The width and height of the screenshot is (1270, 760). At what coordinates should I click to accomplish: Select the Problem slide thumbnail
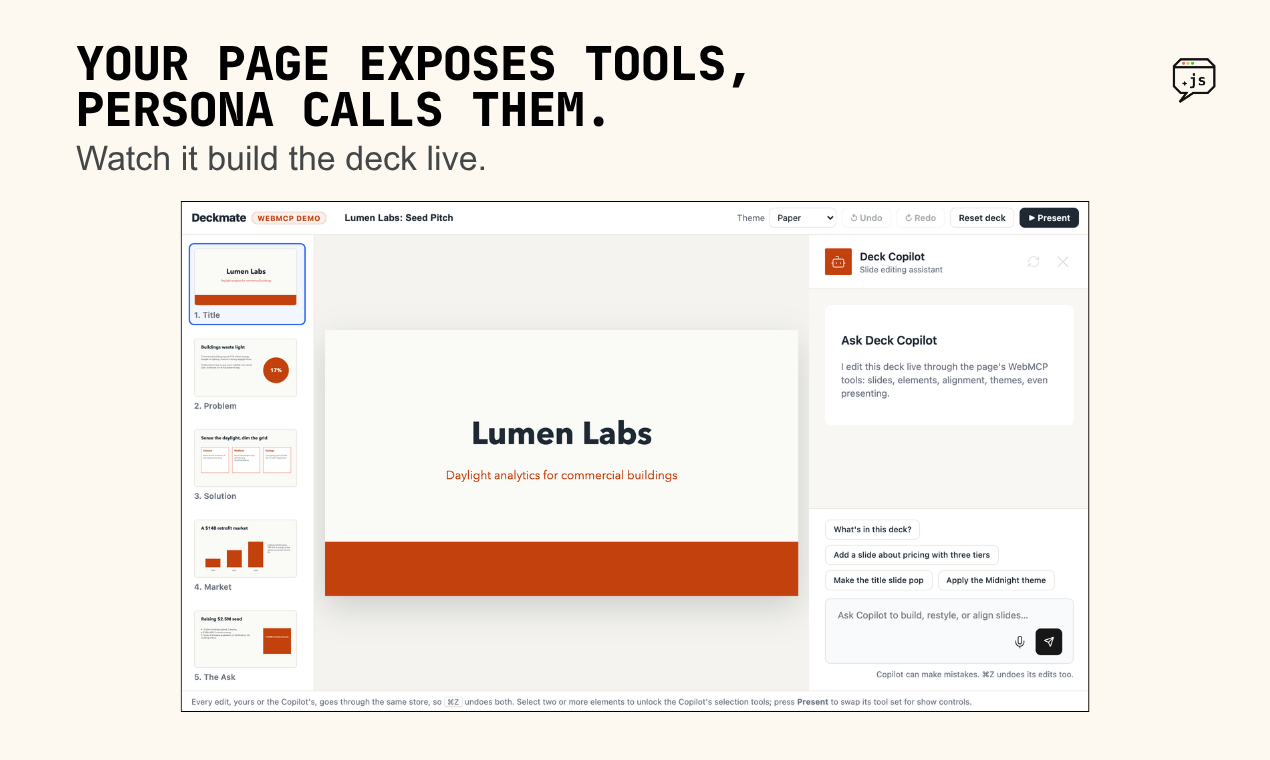(246, 375)
